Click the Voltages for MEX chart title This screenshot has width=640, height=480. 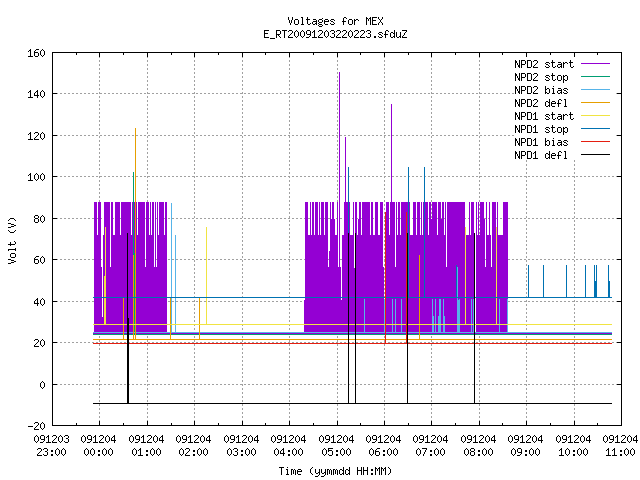click(336, 21)
